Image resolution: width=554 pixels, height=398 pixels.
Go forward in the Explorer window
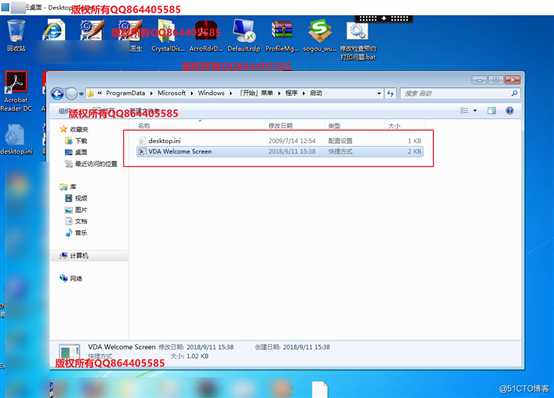click(x=71, y=94)
